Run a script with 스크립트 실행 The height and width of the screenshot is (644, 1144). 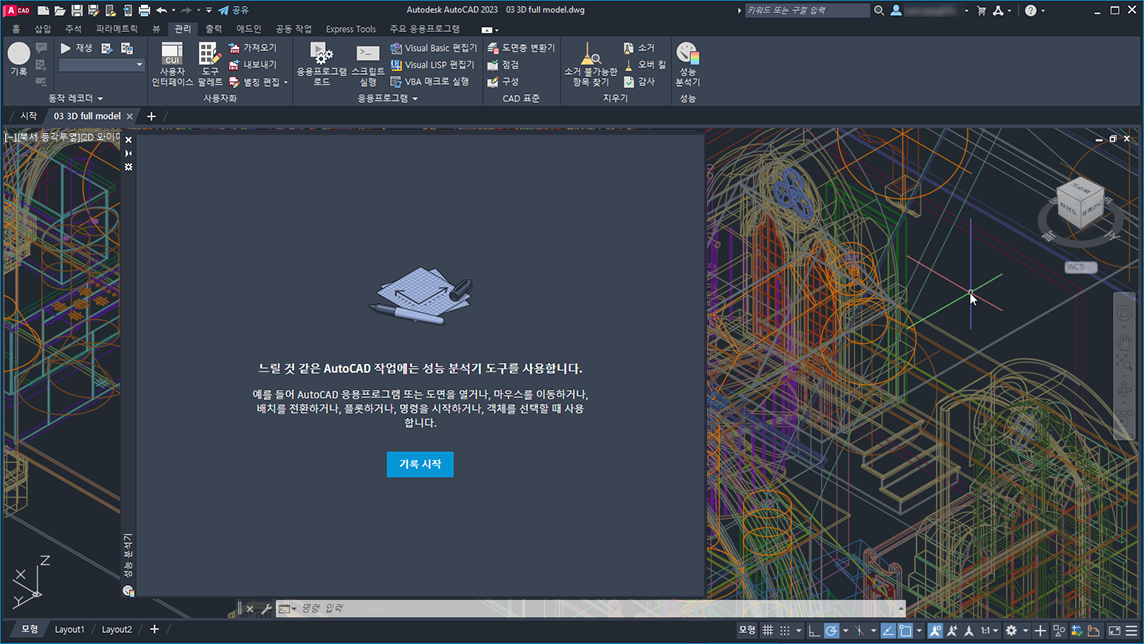pos(368,64)
